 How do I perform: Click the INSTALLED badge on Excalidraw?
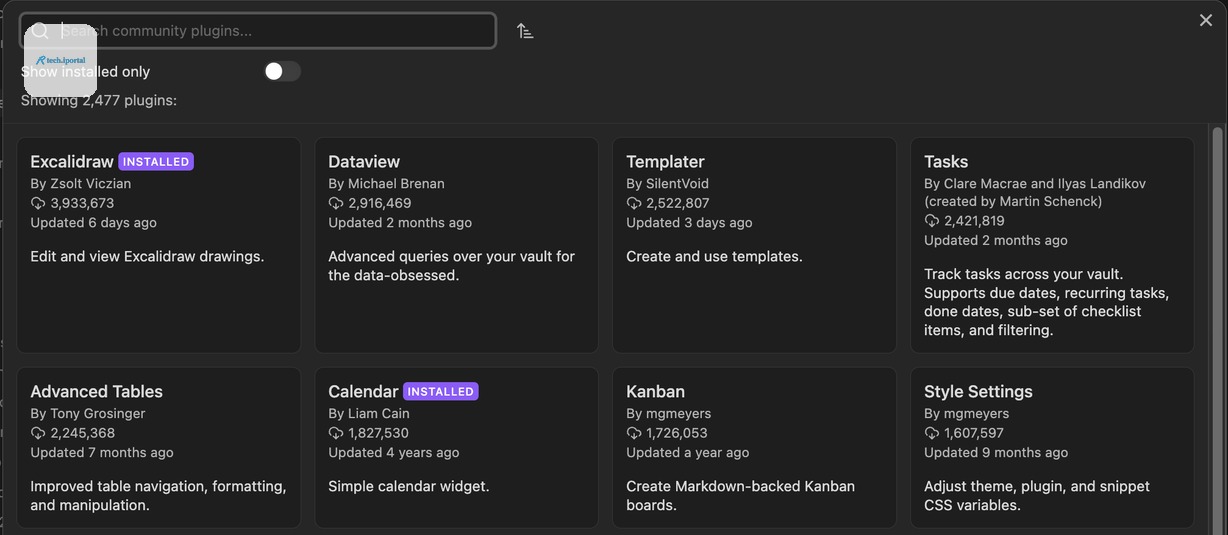[x=156, y=161]
